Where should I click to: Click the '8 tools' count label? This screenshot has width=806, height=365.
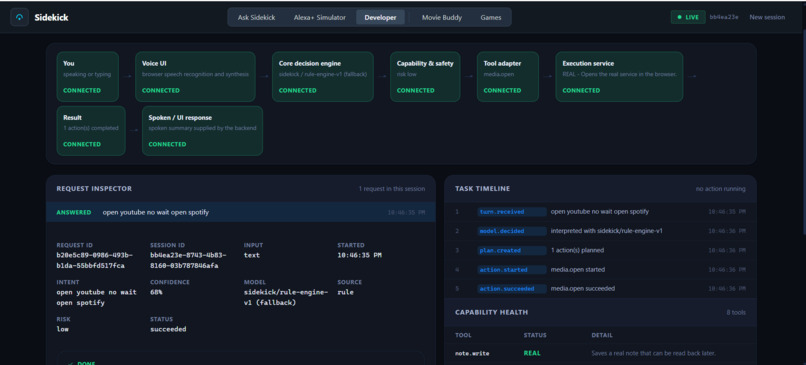pos(736,312)
